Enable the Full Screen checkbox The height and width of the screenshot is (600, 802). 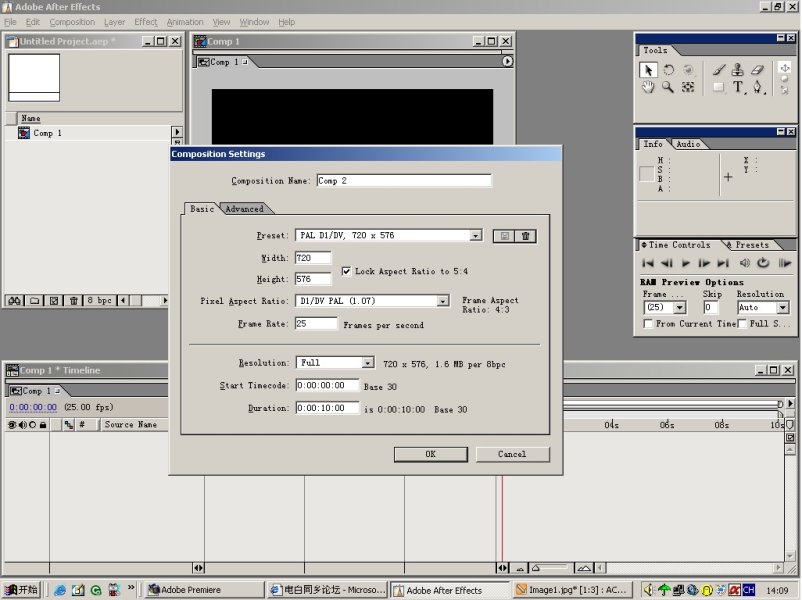pyautogui.click(x=742, y=324)
